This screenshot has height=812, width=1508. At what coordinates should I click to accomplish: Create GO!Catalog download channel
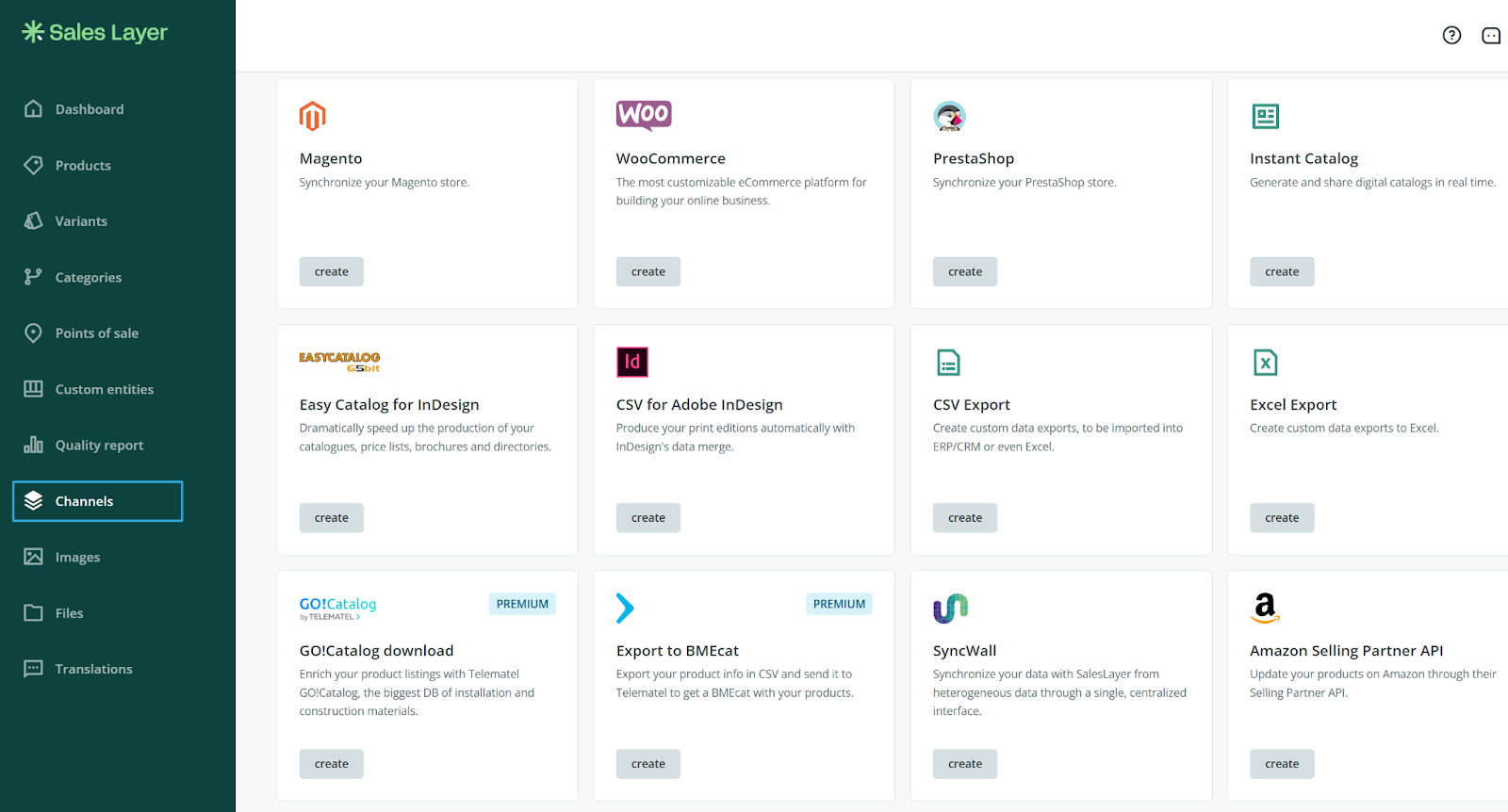click(332, 764)
